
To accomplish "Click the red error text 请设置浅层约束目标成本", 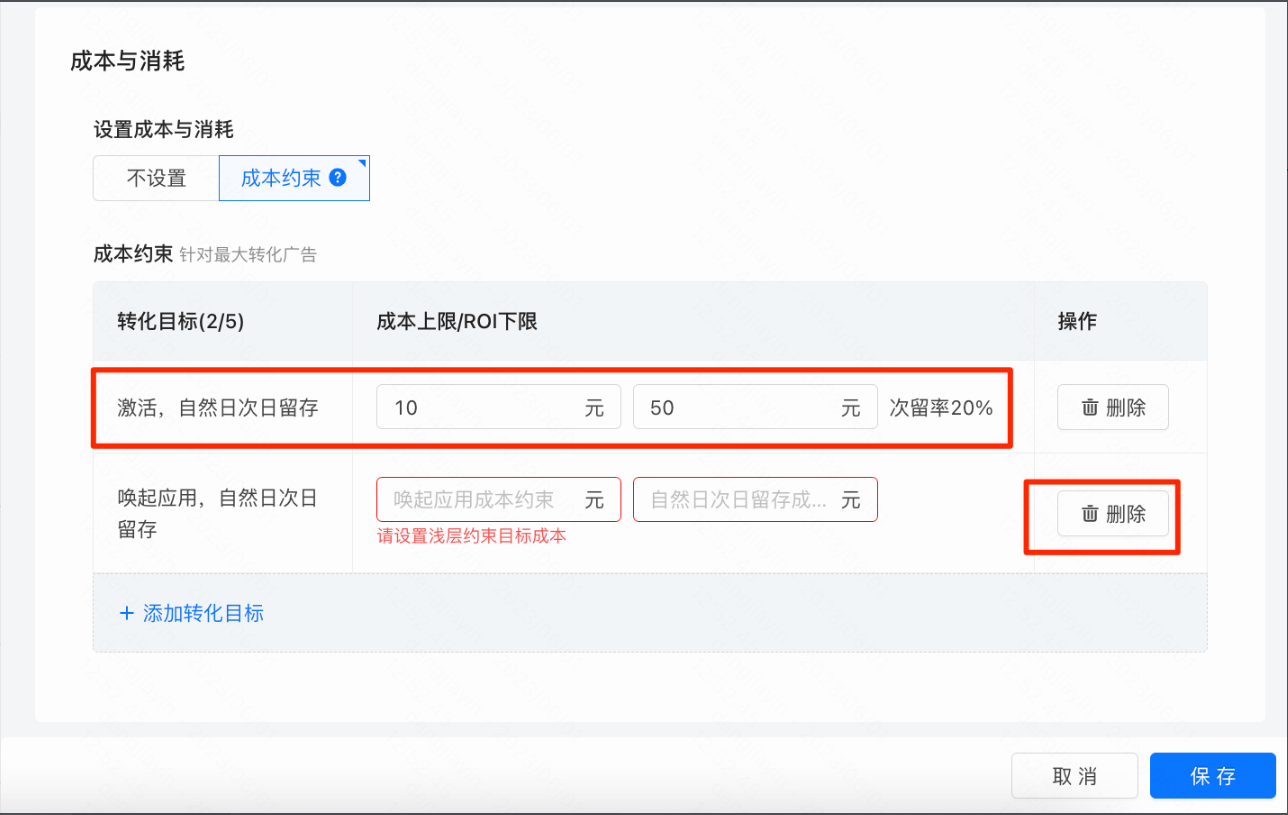I will click(x=468, y=536).
